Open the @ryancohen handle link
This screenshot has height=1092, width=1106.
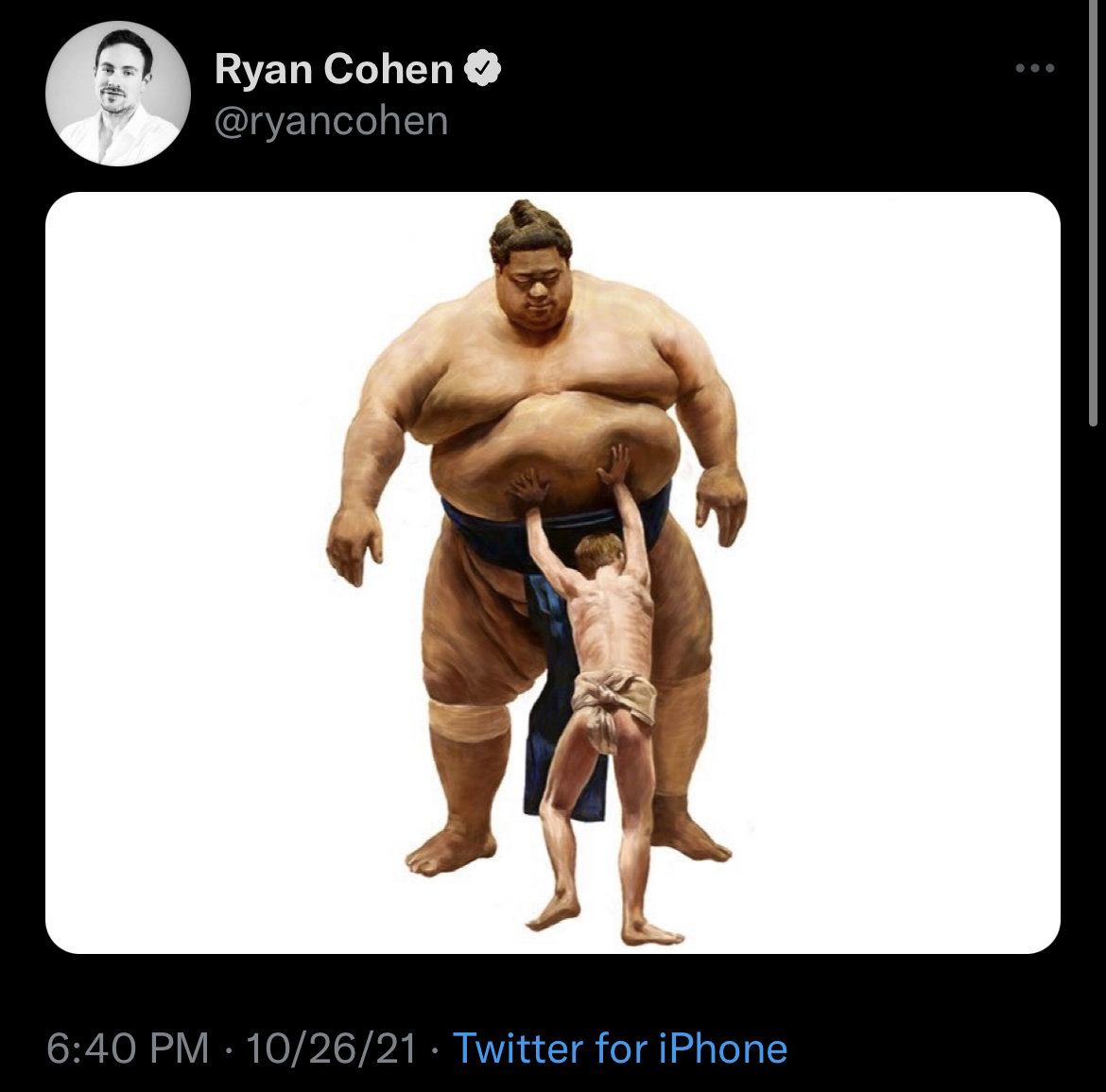(331, 121)
